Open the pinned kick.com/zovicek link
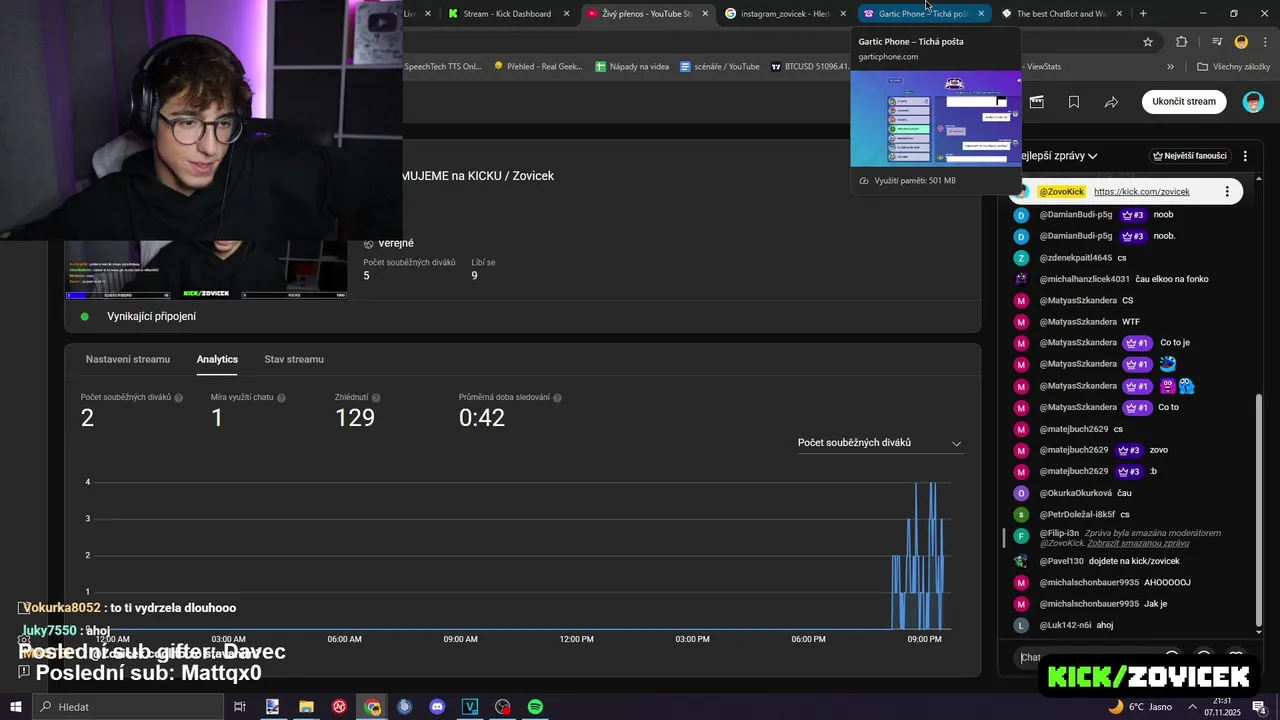The image size is (1280, 720). [1142, 191]
